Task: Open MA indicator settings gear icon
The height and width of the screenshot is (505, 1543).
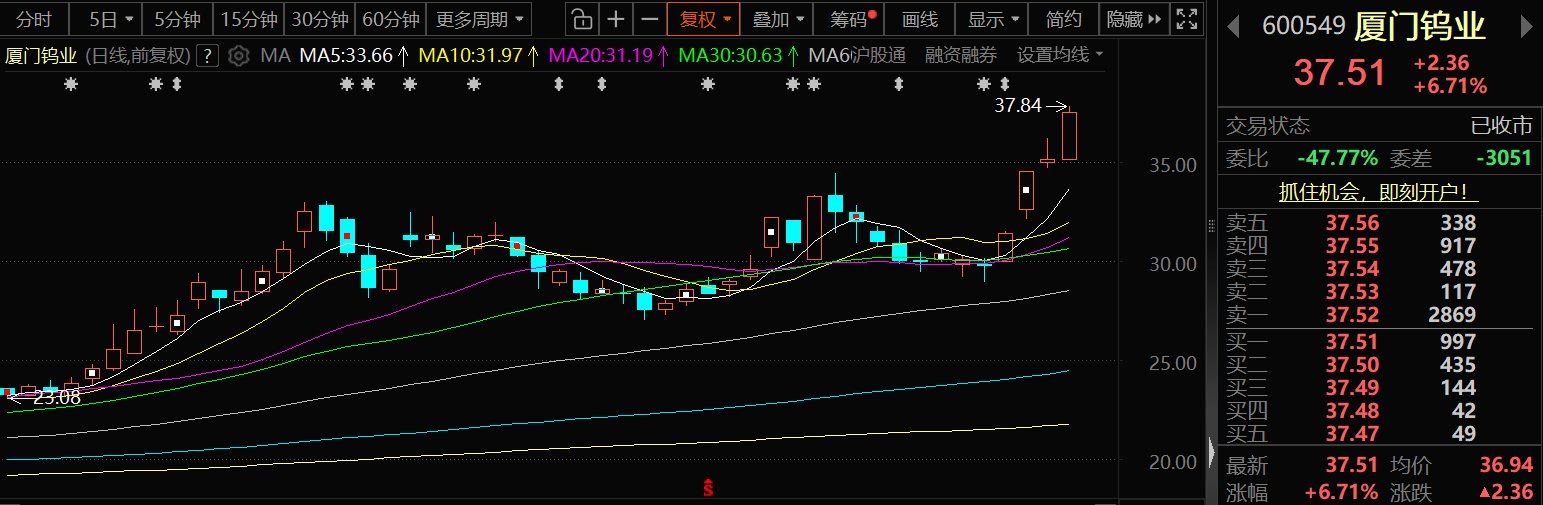Action: click(x=238, y=55)
